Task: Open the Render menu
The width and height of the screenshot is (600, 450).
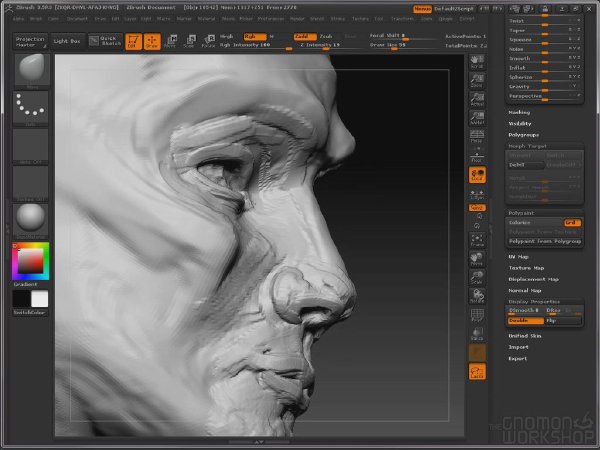Action: coord(297,18)
